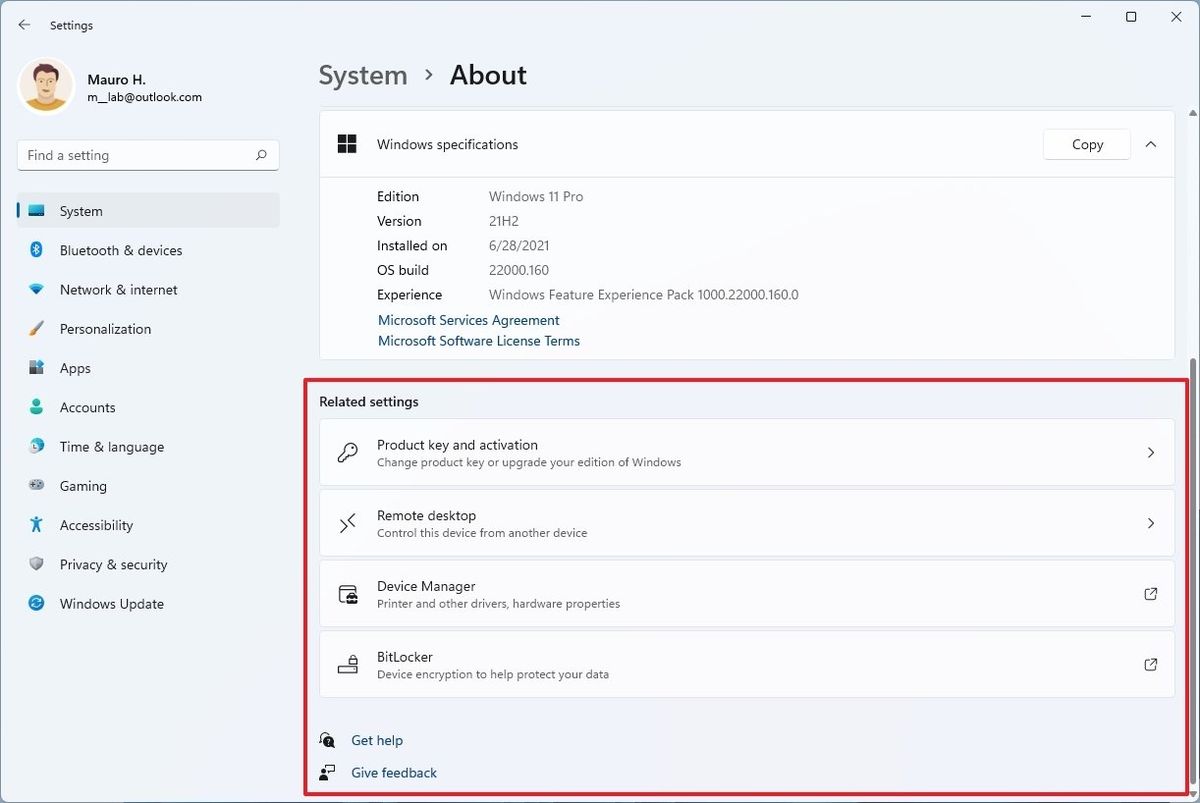The width and height of the screenshot is (1200, 803).
Task: Select System in the breadcrumb path
Action: (x=362, y=75)
